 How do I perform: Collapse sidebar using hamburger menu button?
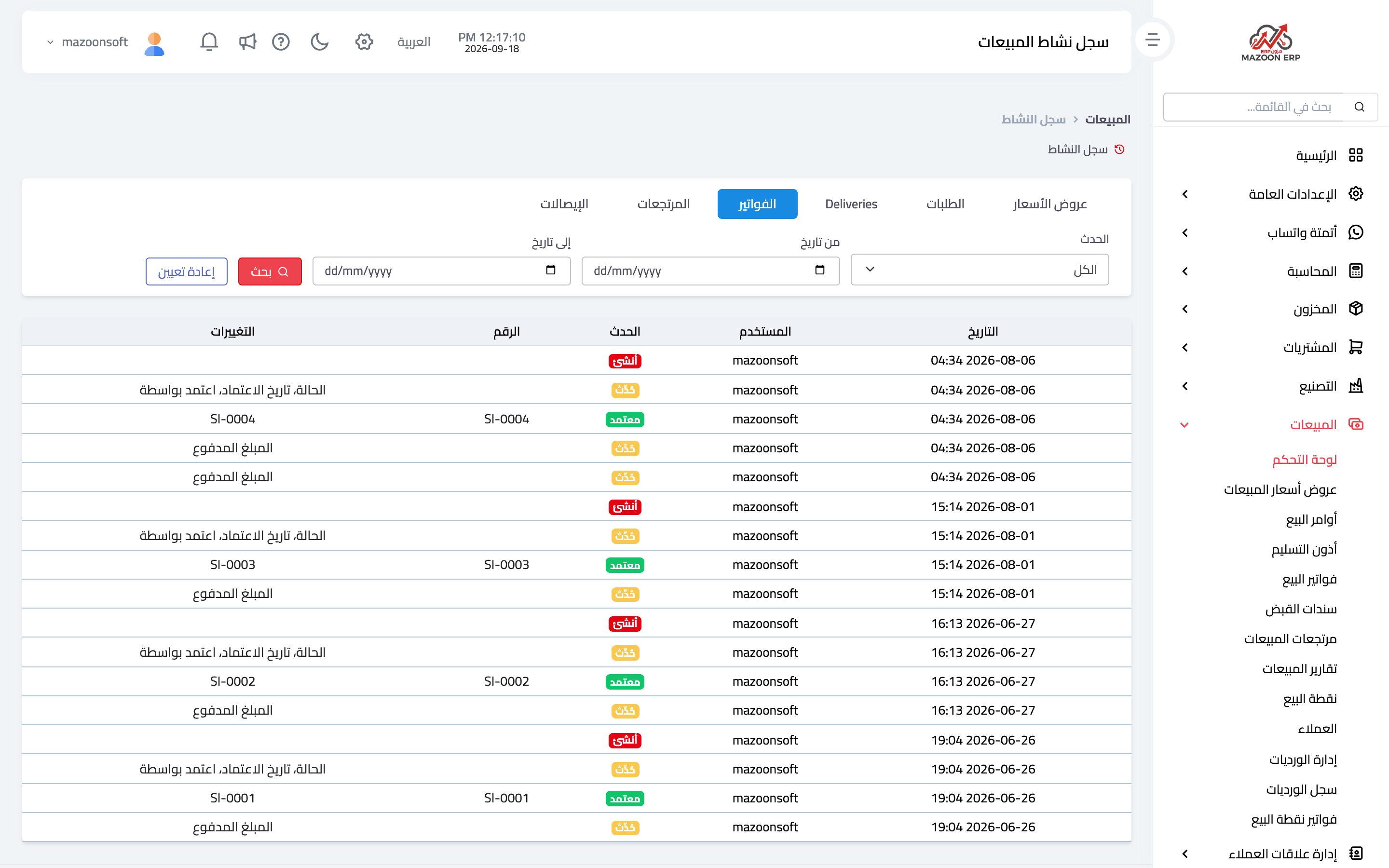pyautogui.click(x=1153, y=40)
